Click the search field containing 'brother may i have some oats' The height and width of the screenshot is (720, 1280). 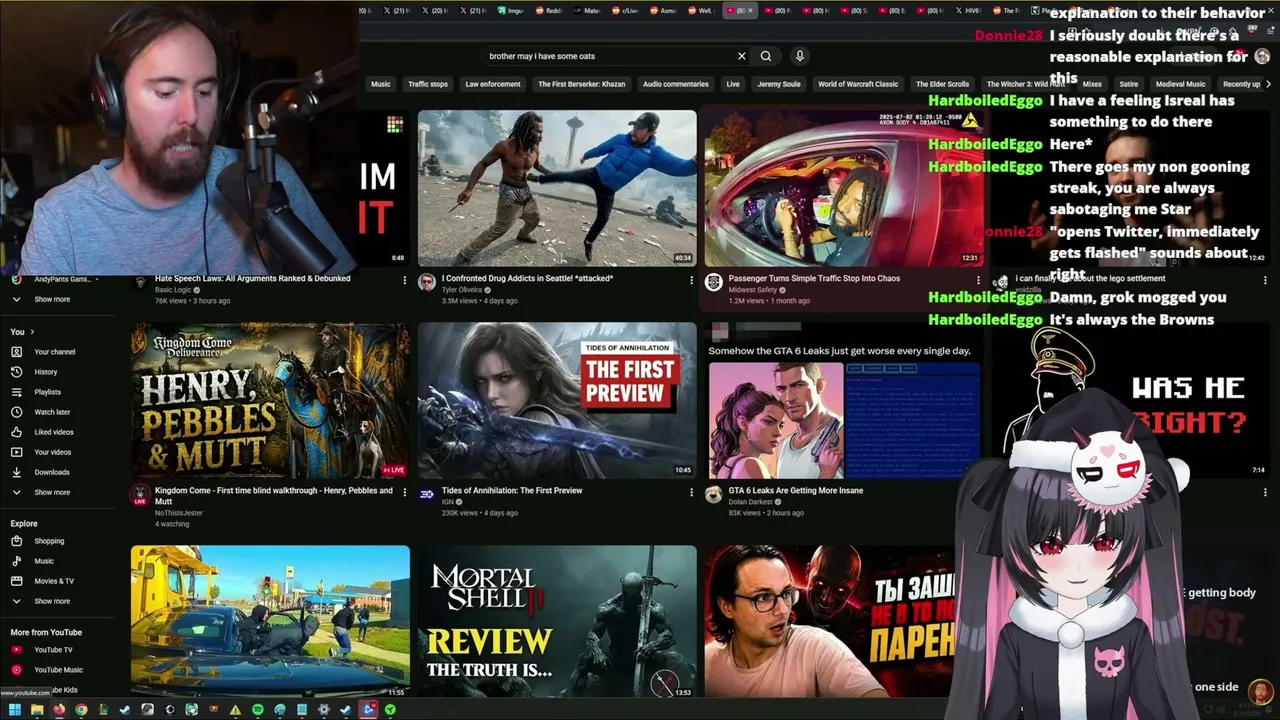[607, 56]
